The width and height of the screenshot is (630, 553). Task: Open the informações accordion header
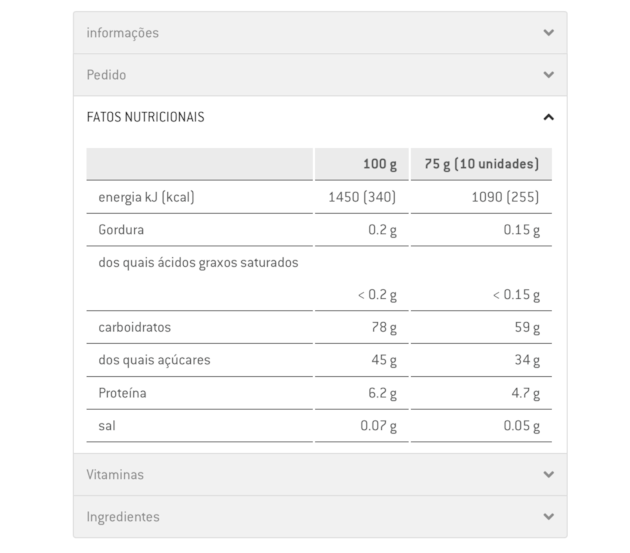pyautogui.click(x=320, y=33)
